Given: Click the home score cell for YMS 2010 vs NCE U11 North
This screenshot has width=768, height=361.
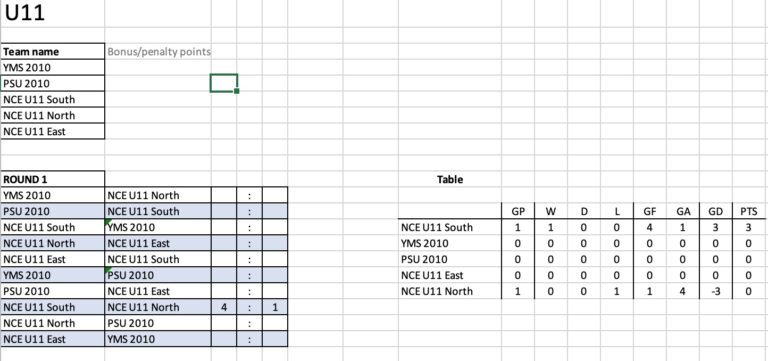Looking at the screenshot, I should (x=224, y=195).
